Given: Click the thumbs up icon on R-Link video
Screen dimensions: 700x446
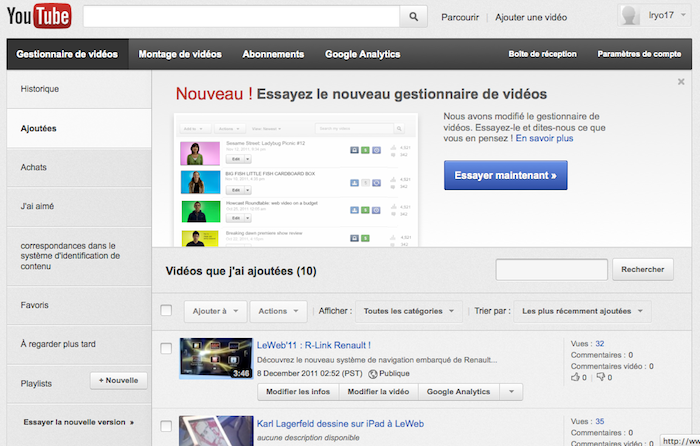Looking at the screenshot, I should pyautogui.click(x=574, y=378).
